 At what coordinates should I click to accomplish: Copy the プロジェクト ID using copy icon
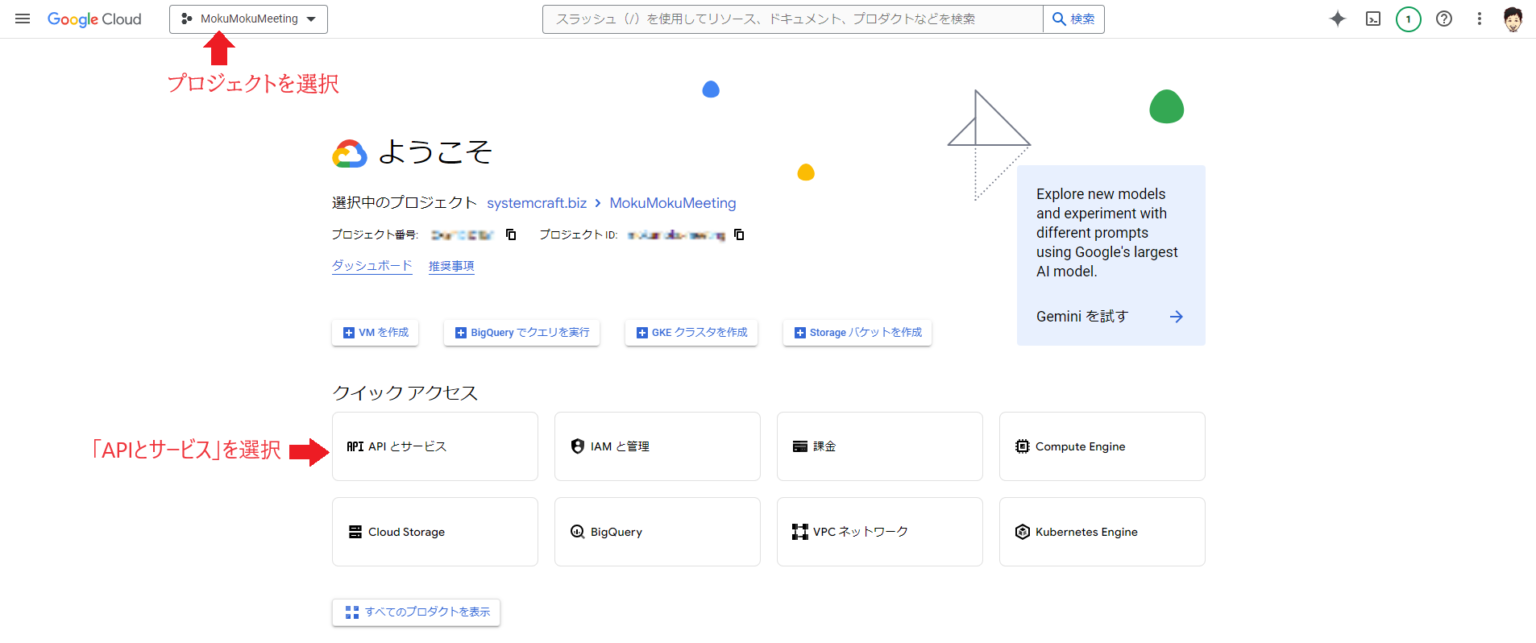739,234
